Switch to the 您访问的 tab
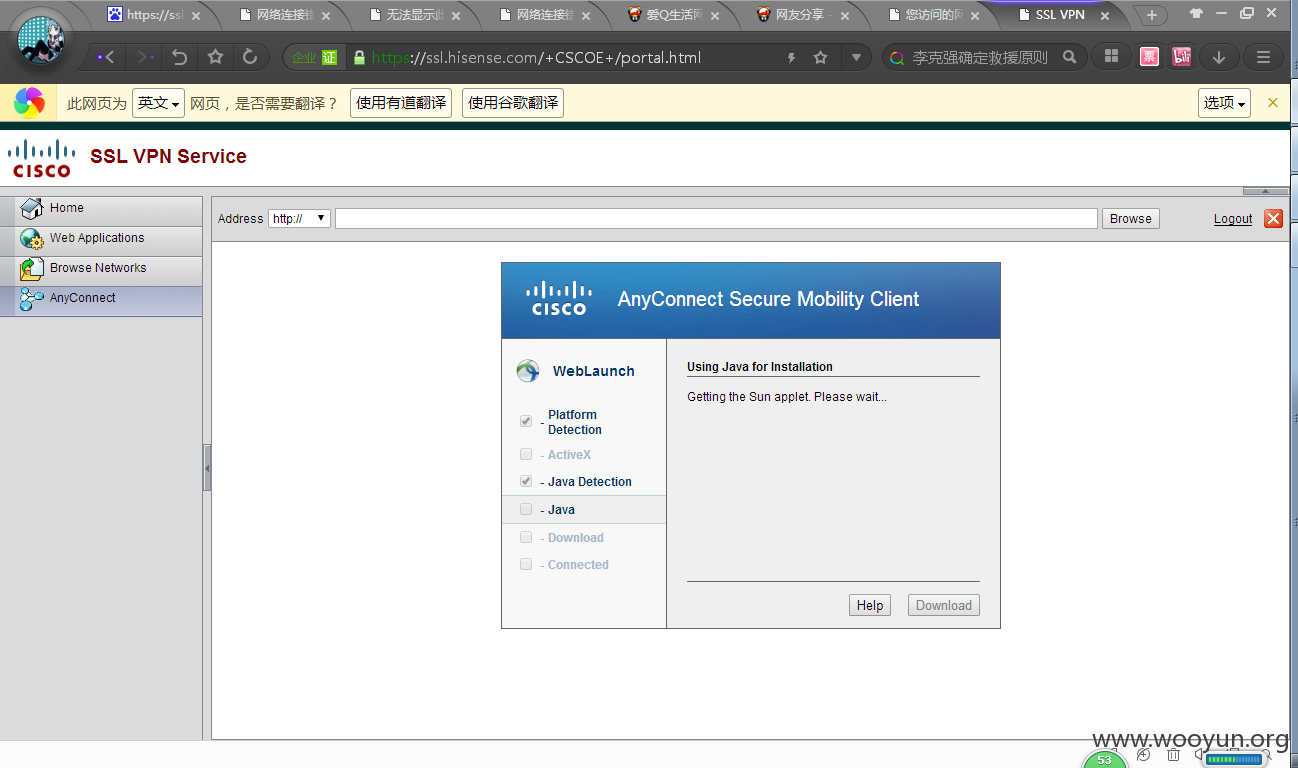Viewport: 1298px width, 768px height. tap(934, 15)
